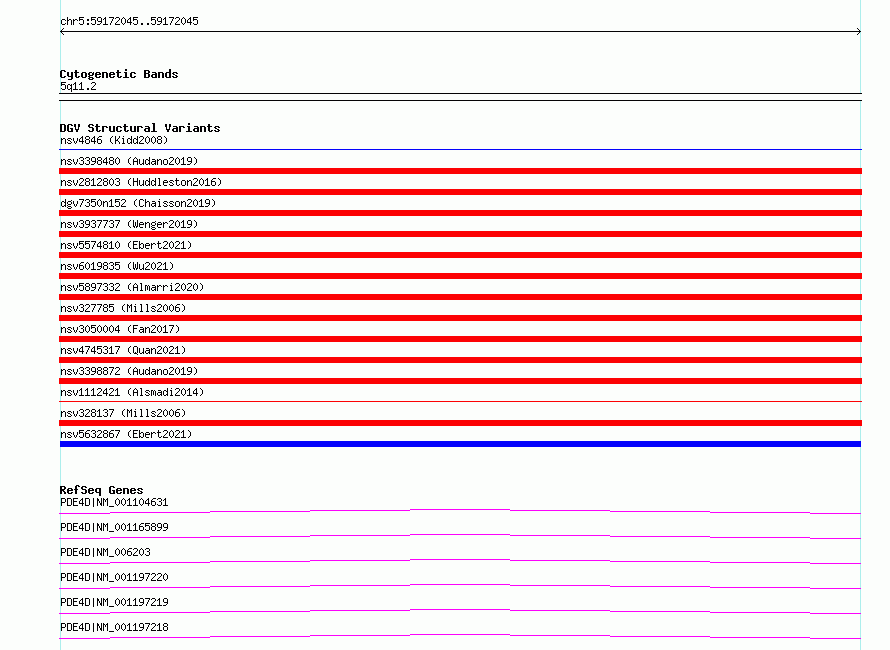Click magenta intron line under NM_006203
The width and height of the screenshot is (890, 650).
(460, 561)
